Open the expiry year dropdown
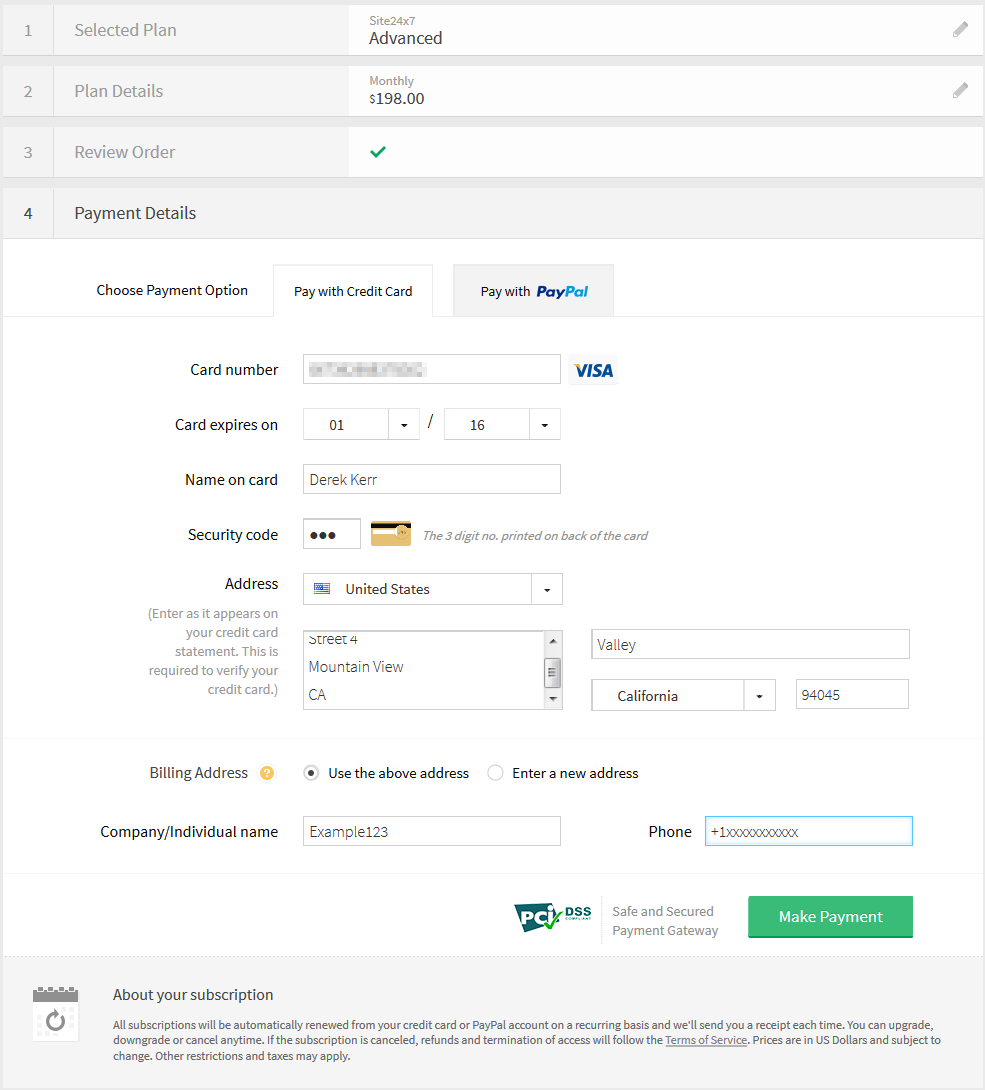This screenshot has height=1090, width=985. (x=544, y=425)
